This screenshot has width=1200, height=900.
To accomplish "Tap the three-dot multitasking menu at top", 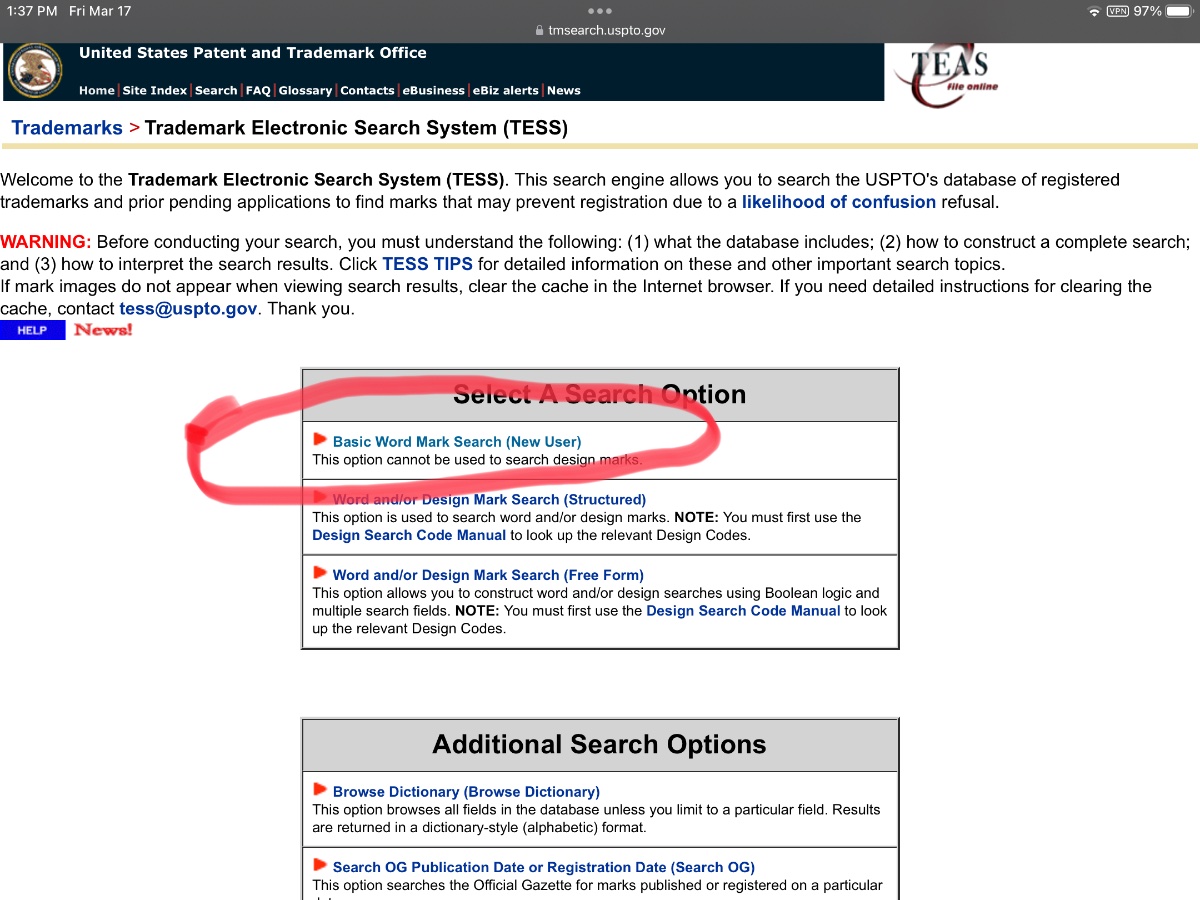I will point(599,11).
